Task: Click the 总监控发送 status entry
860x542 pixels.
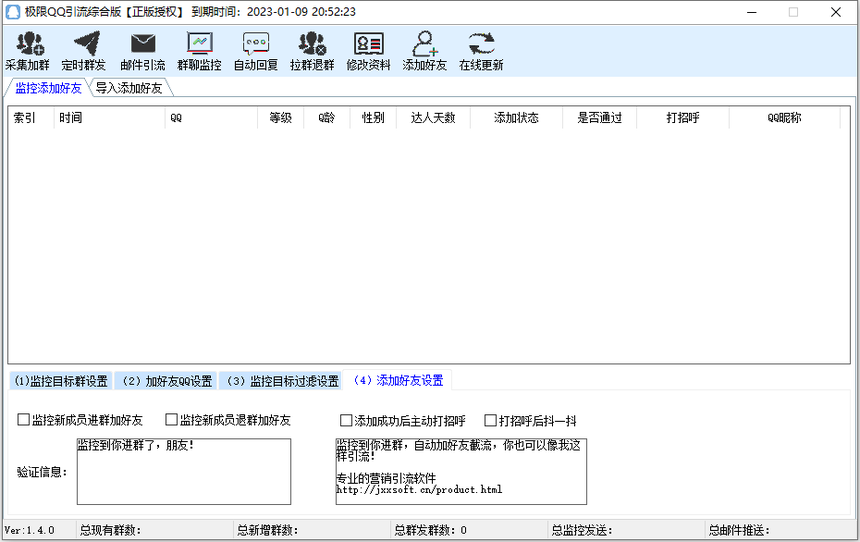Action: [581, 530]
